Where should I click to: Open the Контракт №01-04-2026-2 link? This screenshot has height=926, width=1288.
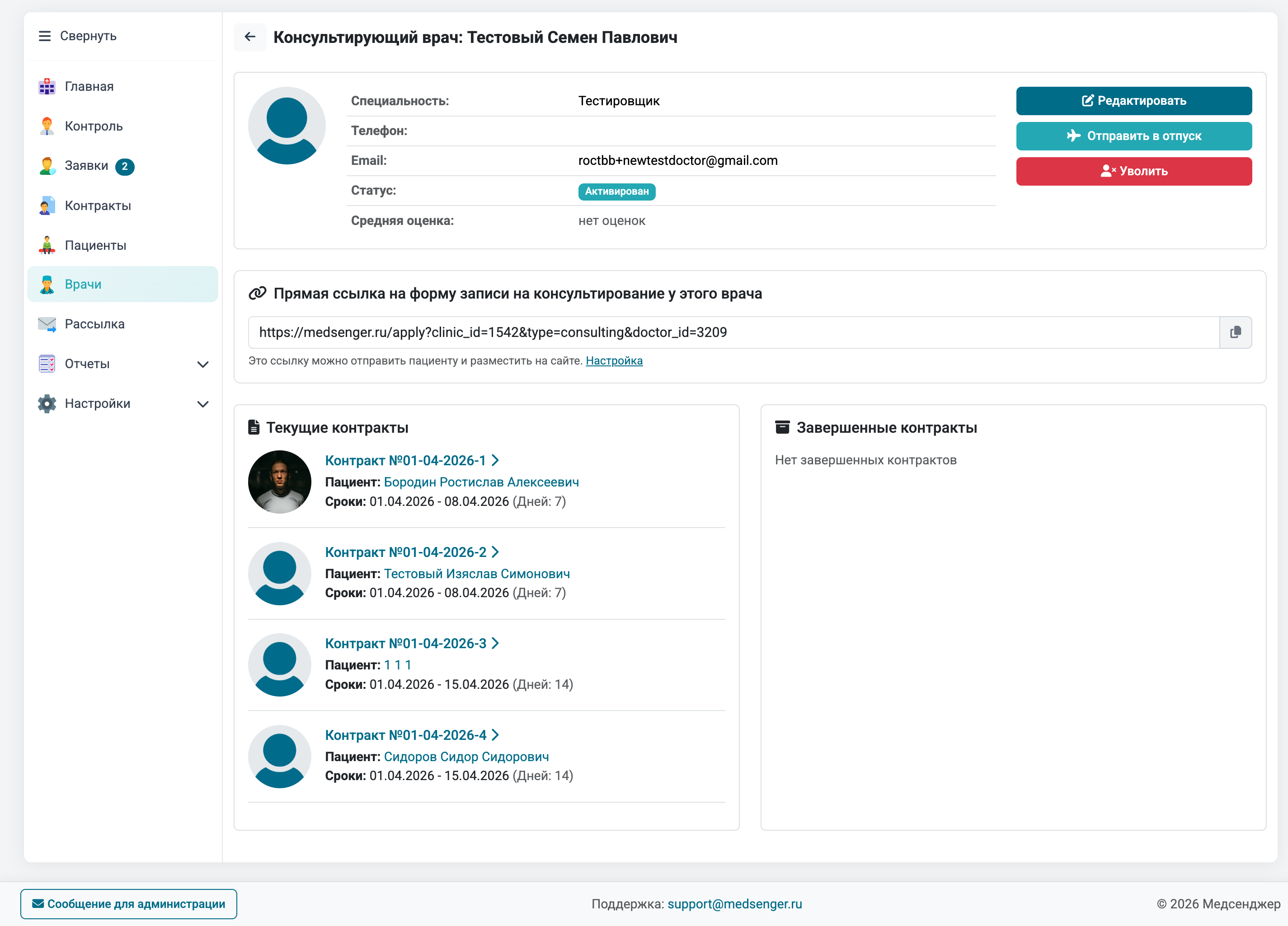[405, 552]
